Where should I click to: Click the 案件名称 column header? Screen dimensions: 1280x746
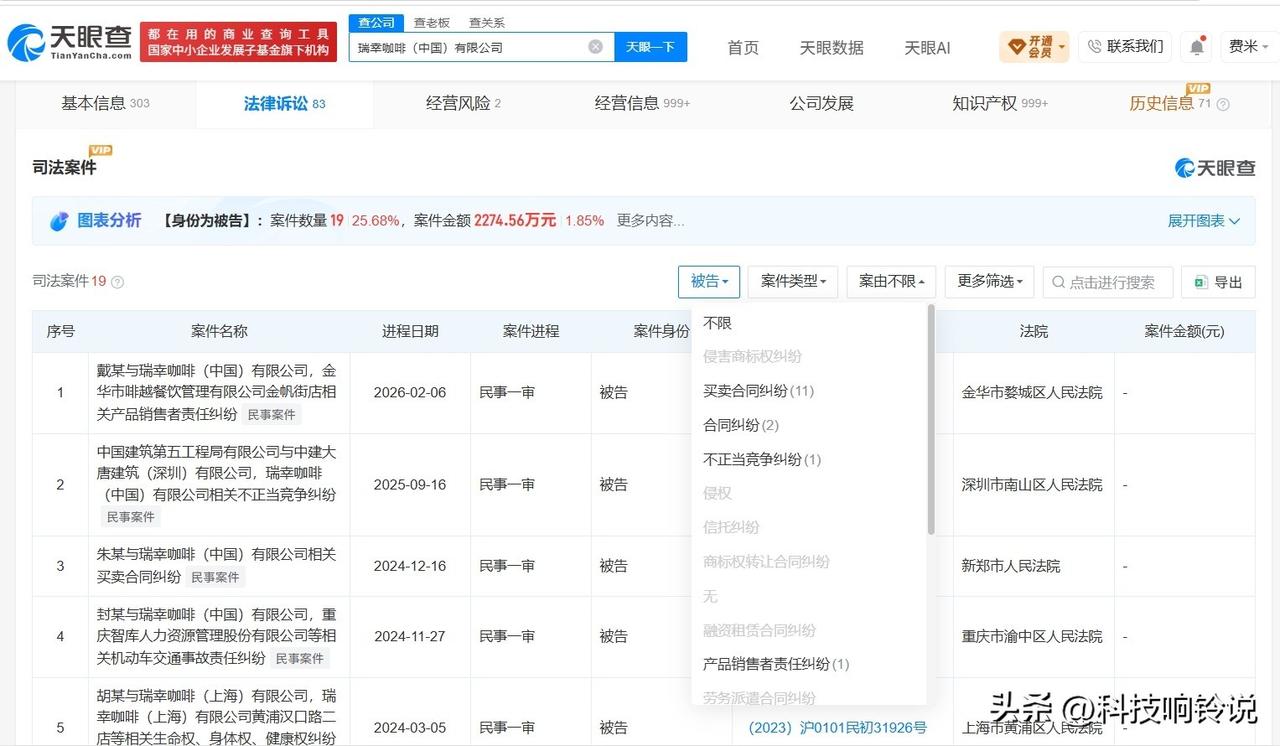point(219,331)
